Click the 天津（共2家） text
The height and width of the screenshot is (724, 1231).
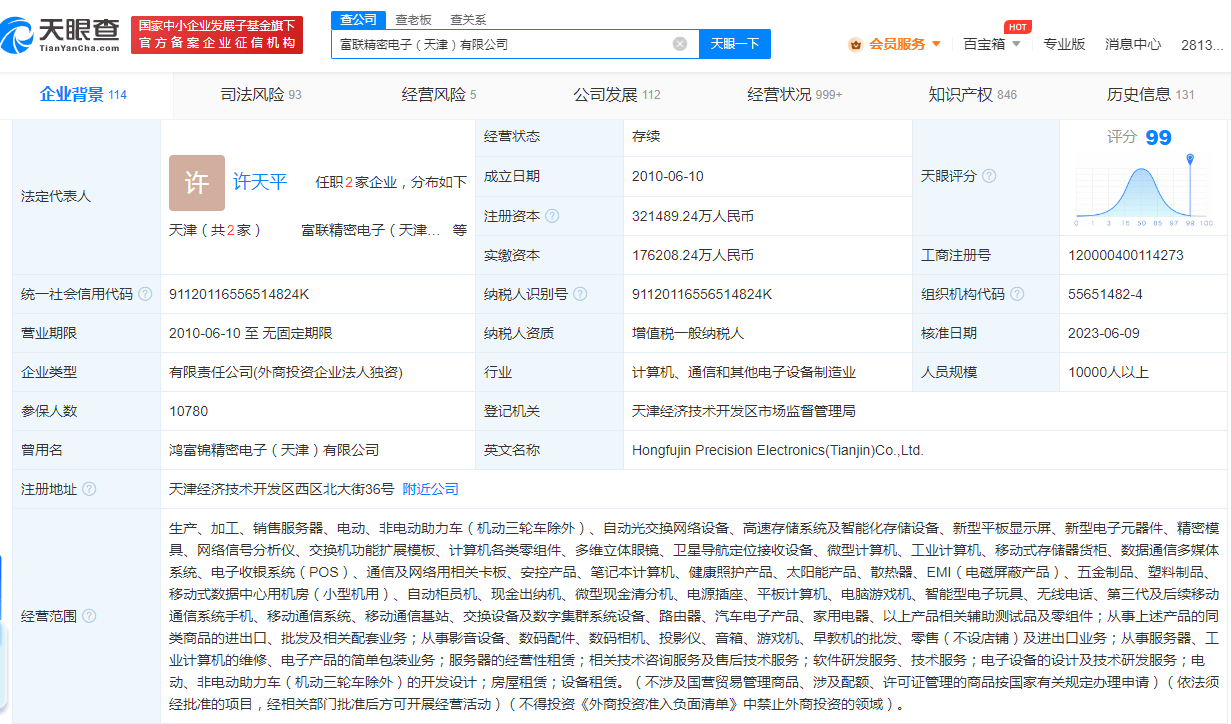click(x=215, y=230)
